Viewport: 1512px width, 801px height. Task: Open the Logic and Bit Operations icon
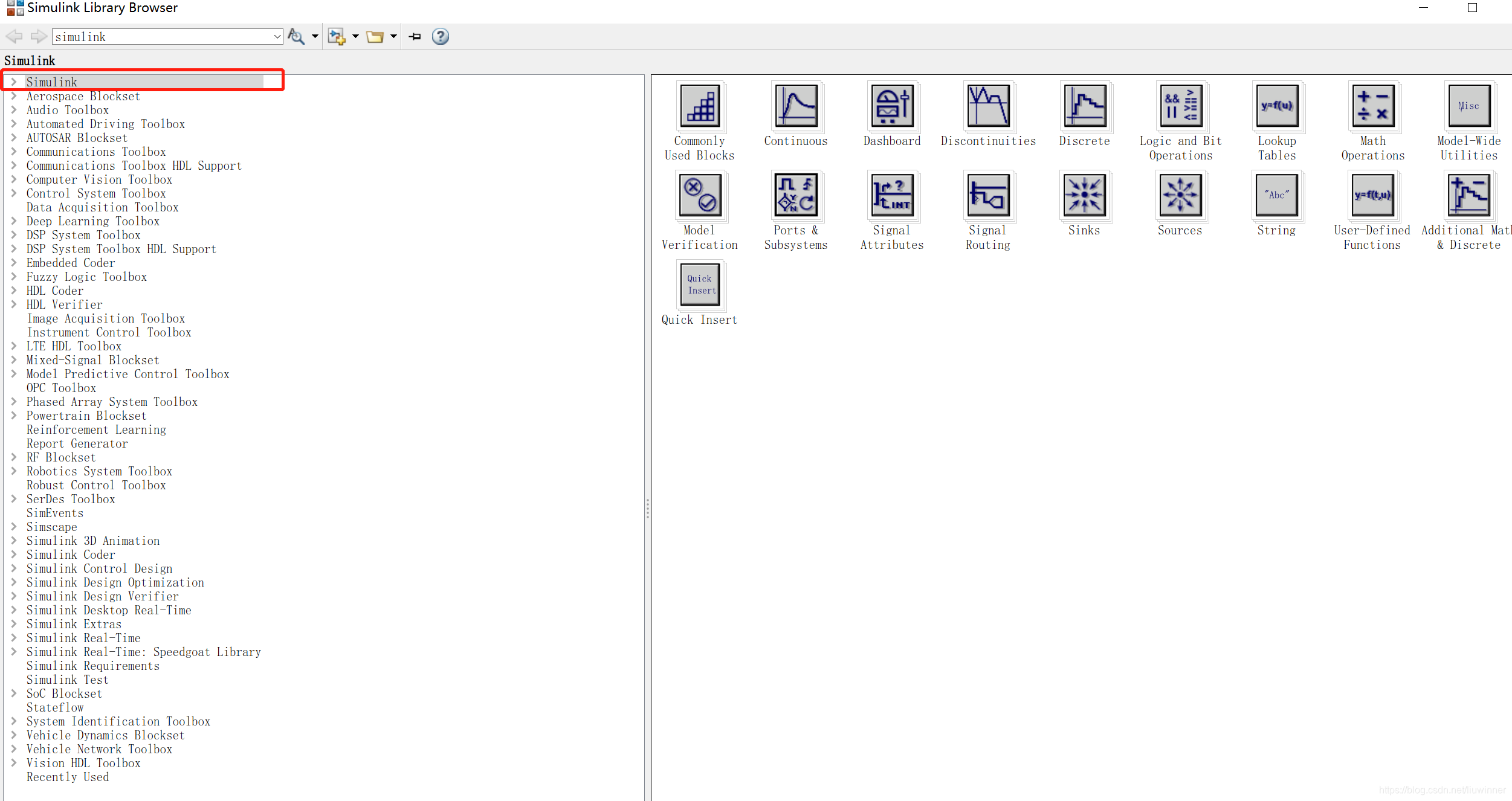(x=1180, y=107)
